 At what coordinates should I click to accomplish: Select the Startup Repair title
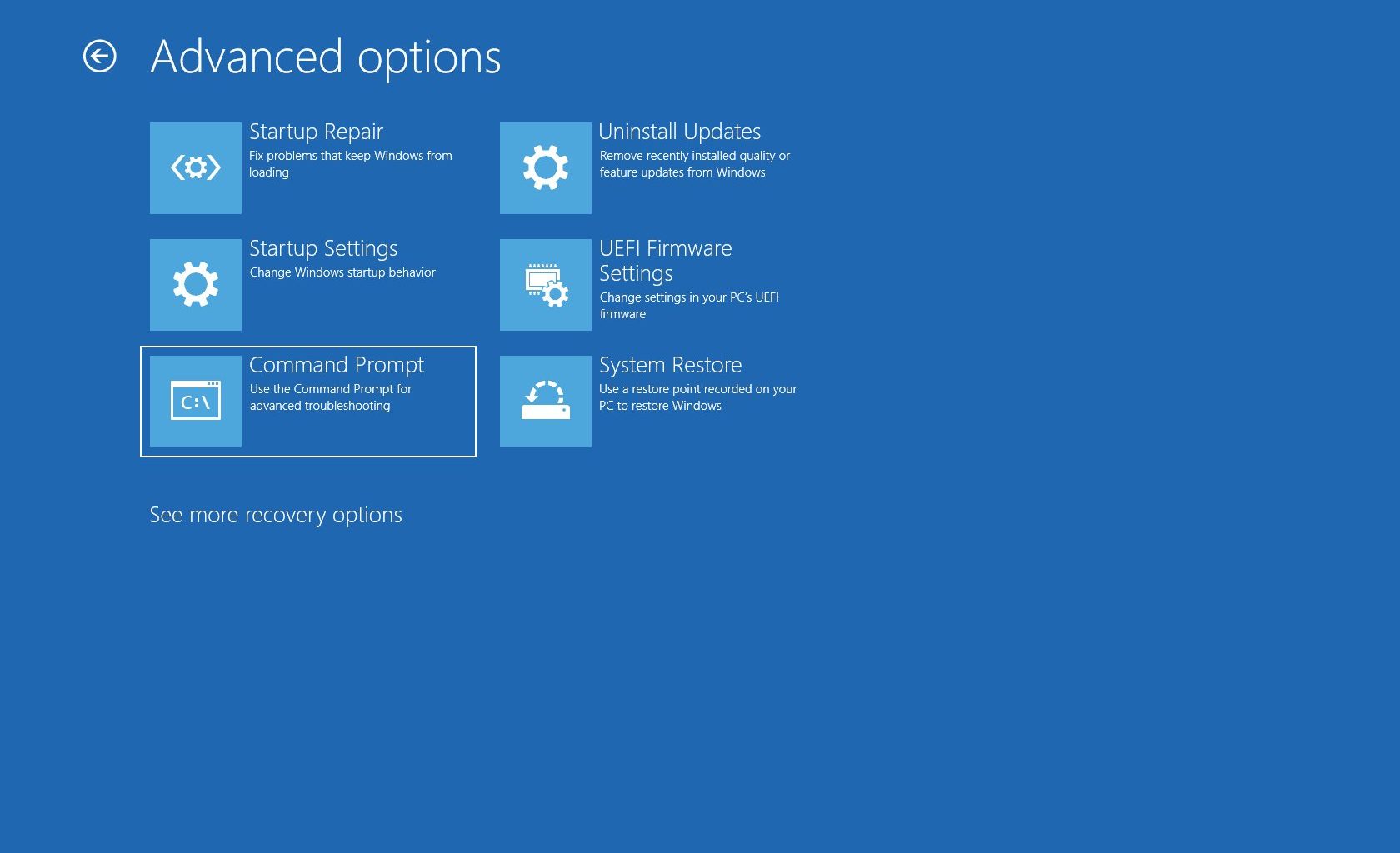pyautogui.click(x=316, y=132)
